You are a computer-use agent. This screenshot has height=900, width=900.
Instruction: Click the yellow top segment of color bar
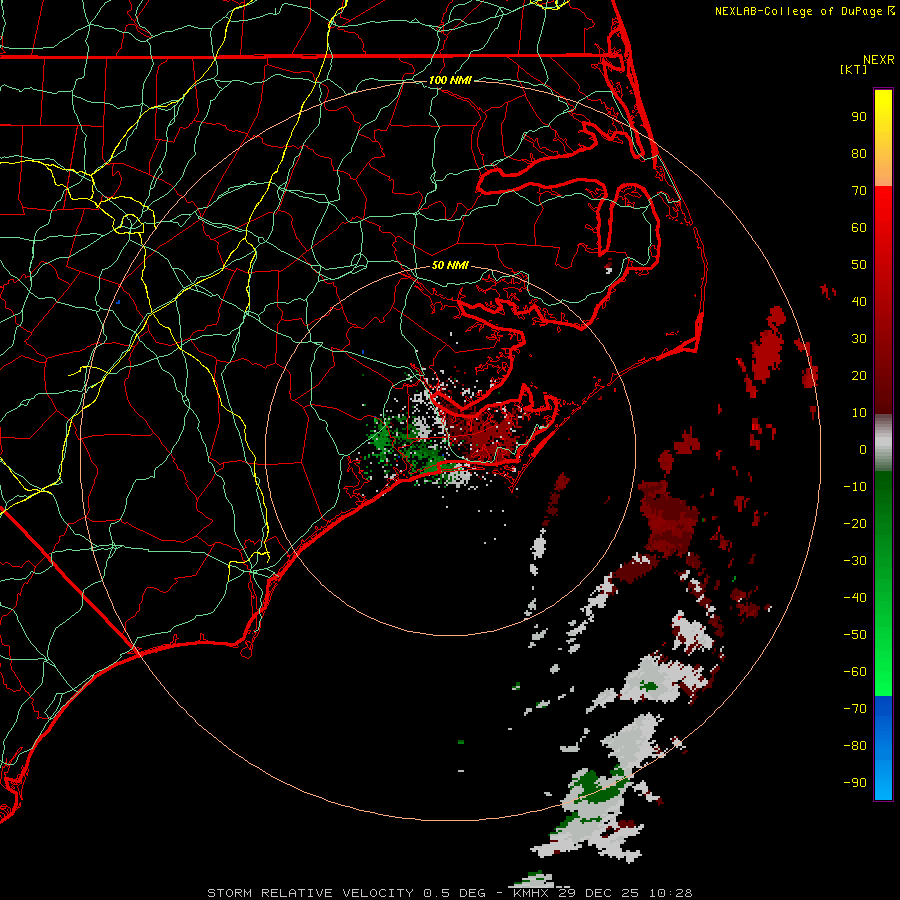coord(883,138)
